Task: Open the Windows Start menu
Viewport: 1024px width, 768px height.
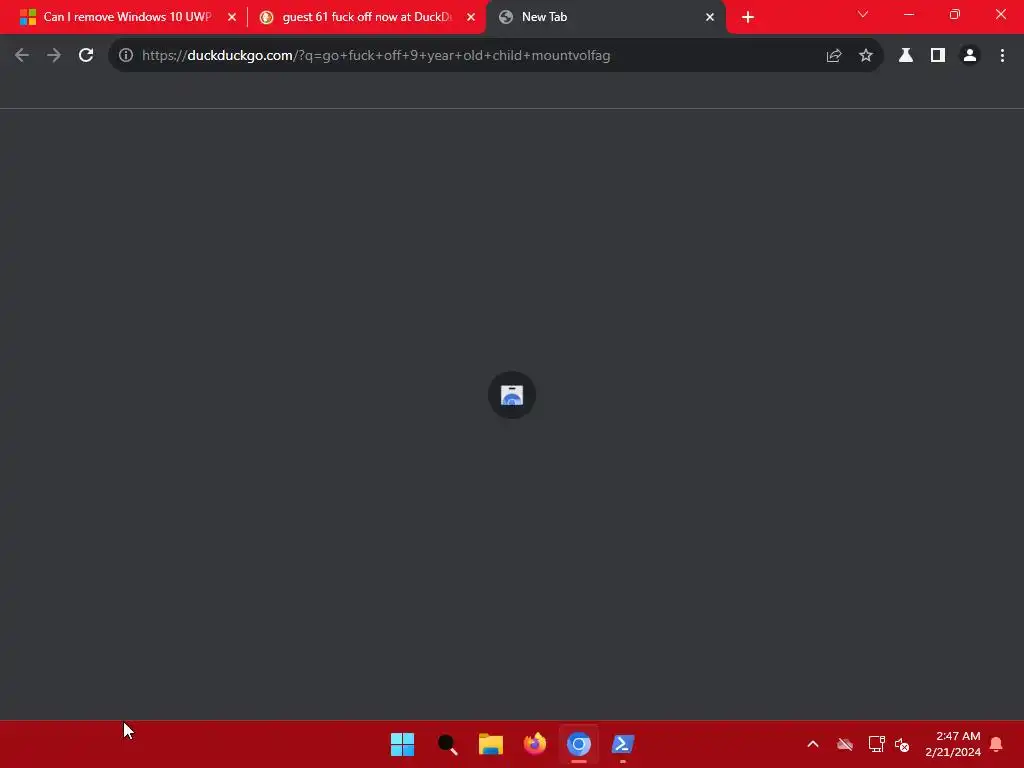Action: click(402, 744)
